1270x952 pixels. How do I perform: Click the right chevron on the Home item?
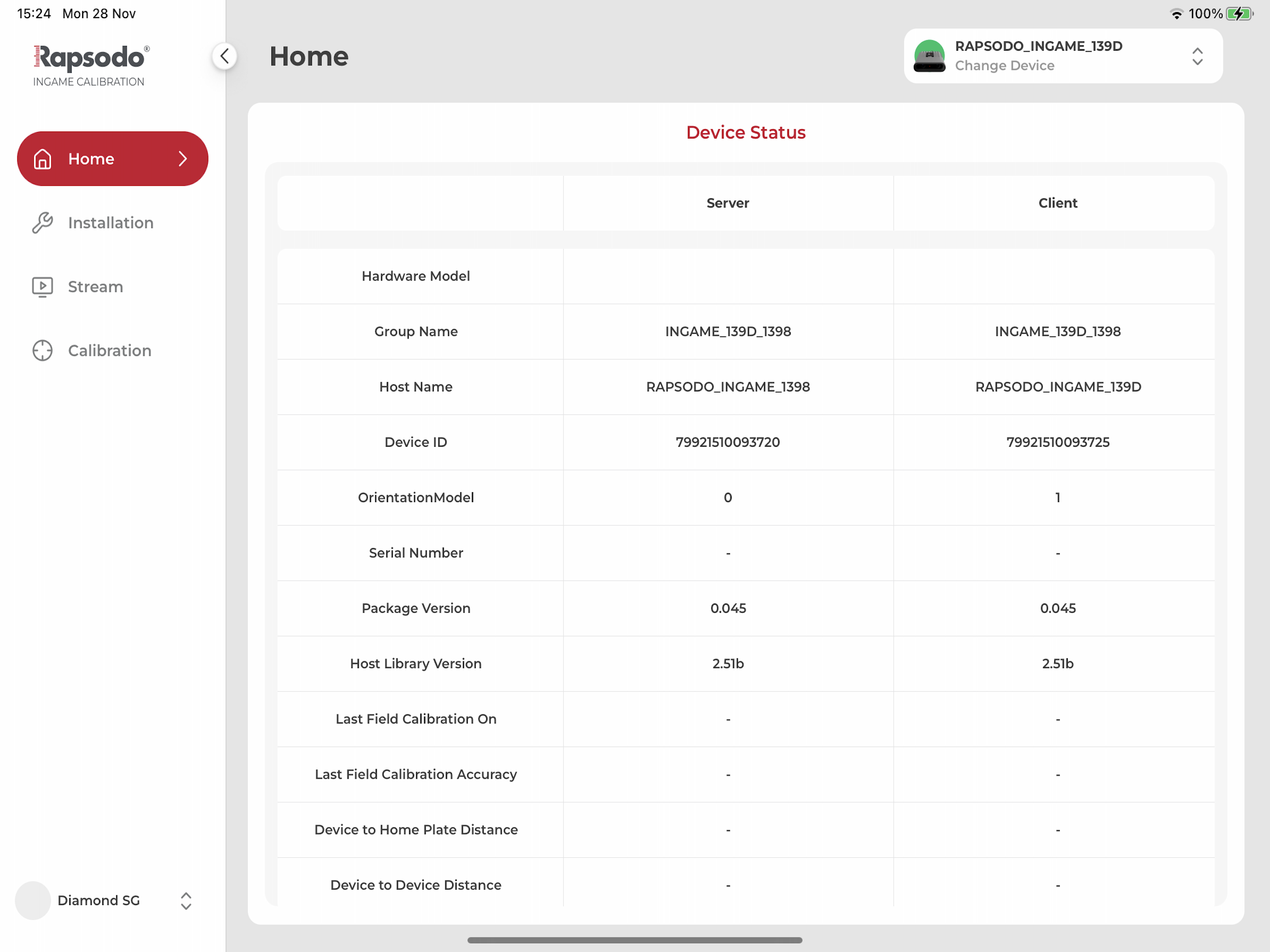(x=183, y=159)
